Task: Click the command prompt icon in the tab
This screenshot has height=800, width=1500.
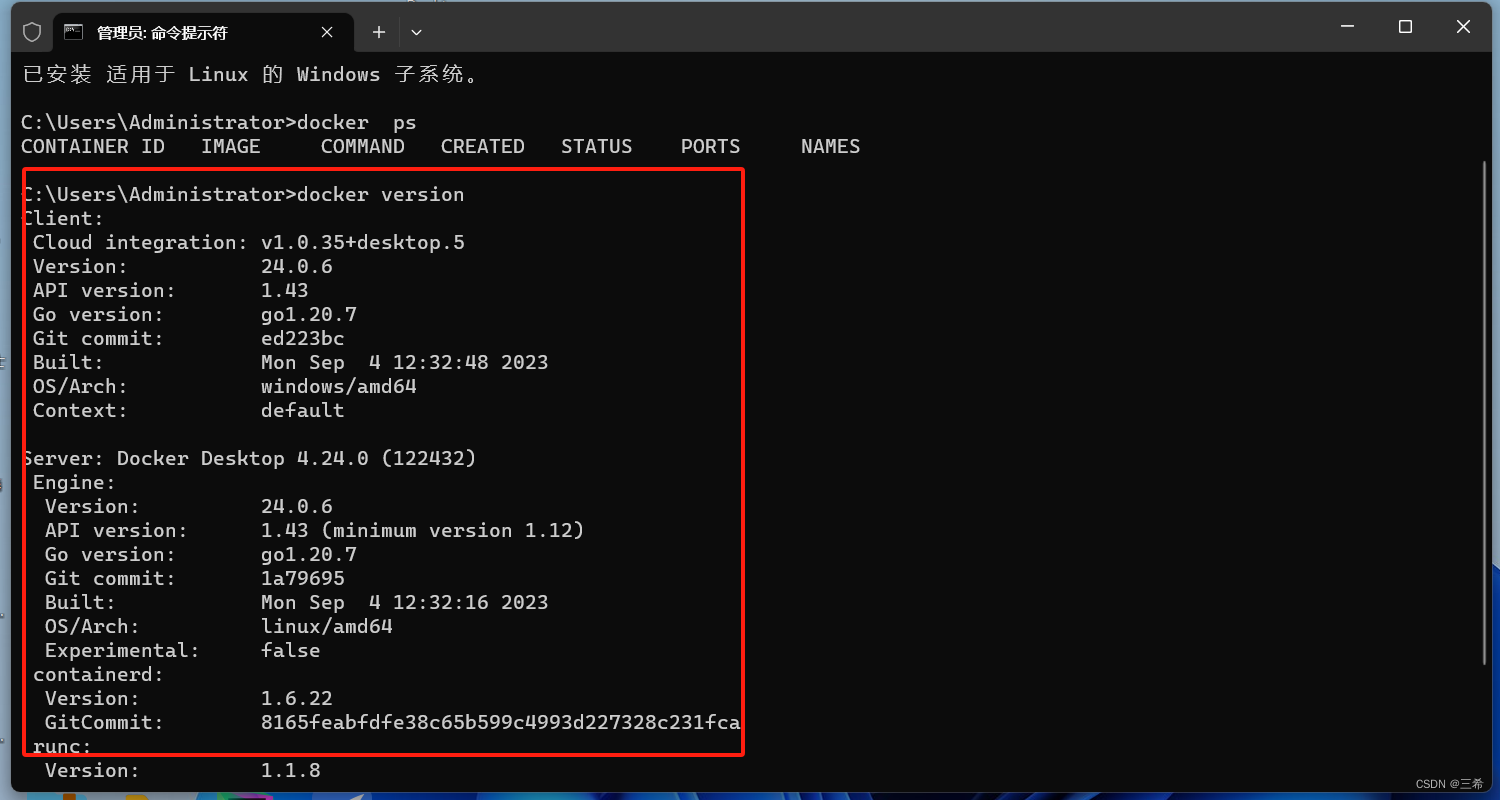Action: click(73, 32)
